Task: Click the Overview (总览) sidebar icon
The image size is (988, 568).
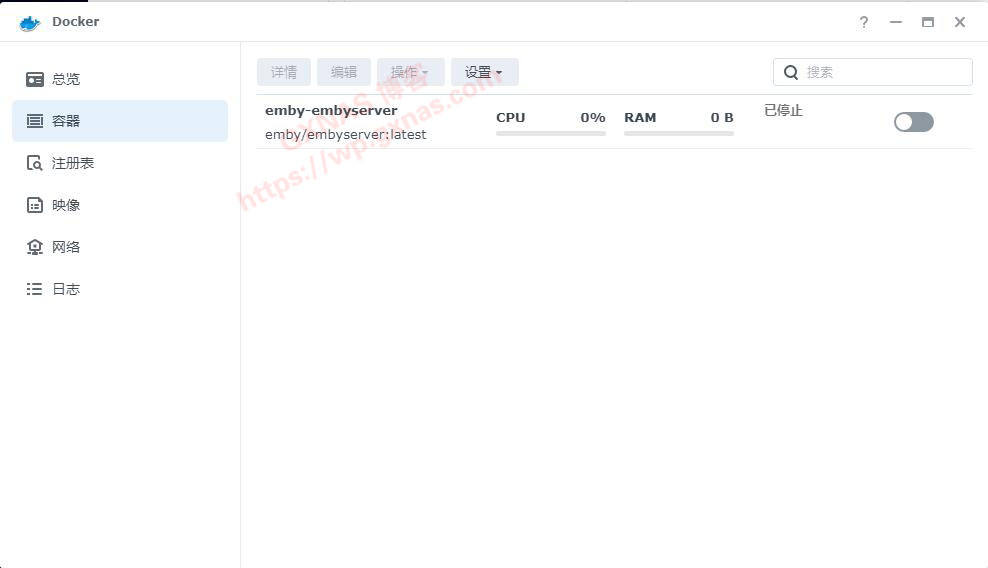Action: click(35, 79)
